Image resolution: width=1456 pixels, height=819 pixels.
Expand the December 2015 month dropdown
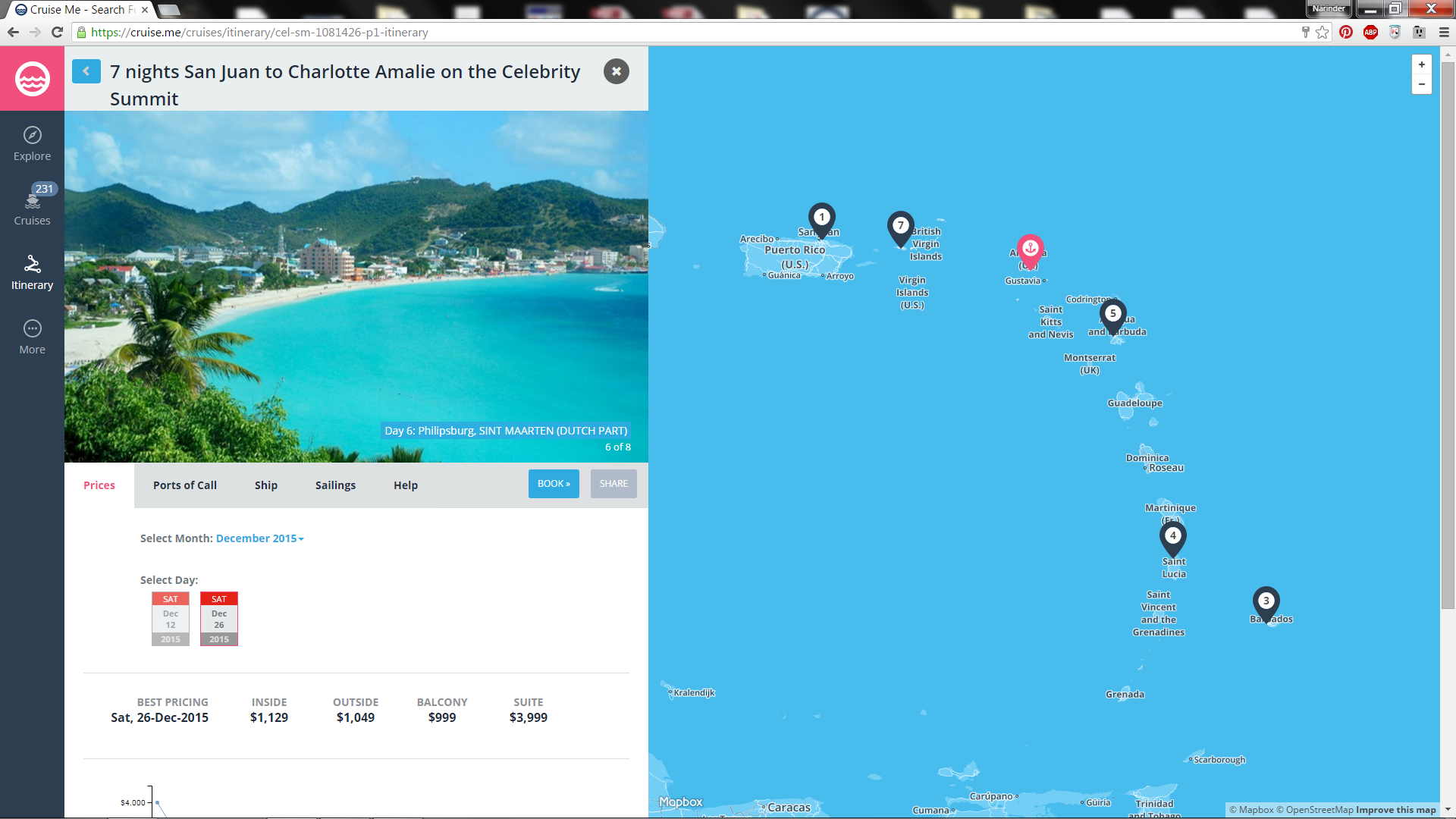point(259,538)
